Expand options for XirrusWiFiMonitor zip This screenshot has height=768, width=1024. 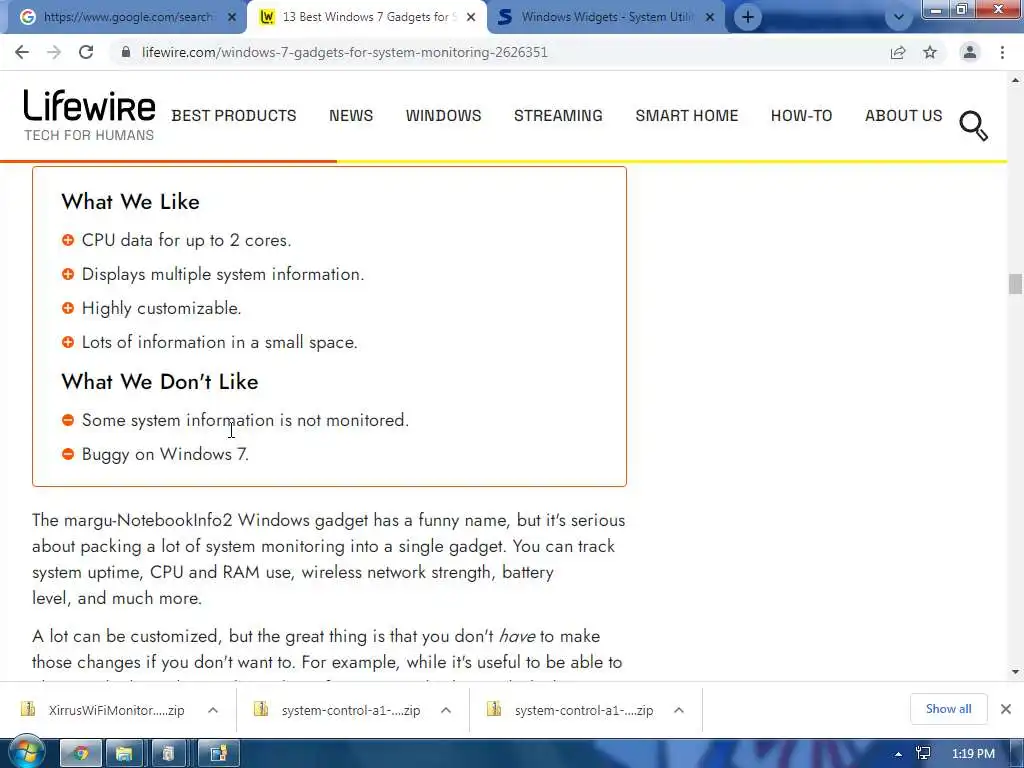[x=213, y=710]
